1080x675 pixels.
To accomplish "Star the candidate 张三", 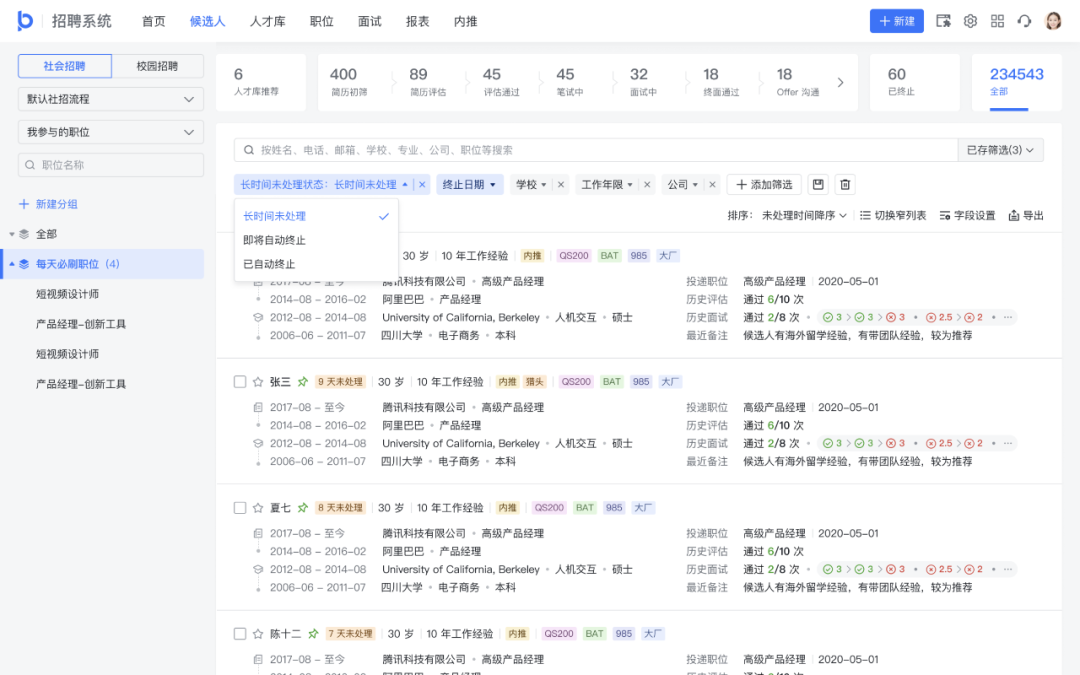I will point(258,382).
